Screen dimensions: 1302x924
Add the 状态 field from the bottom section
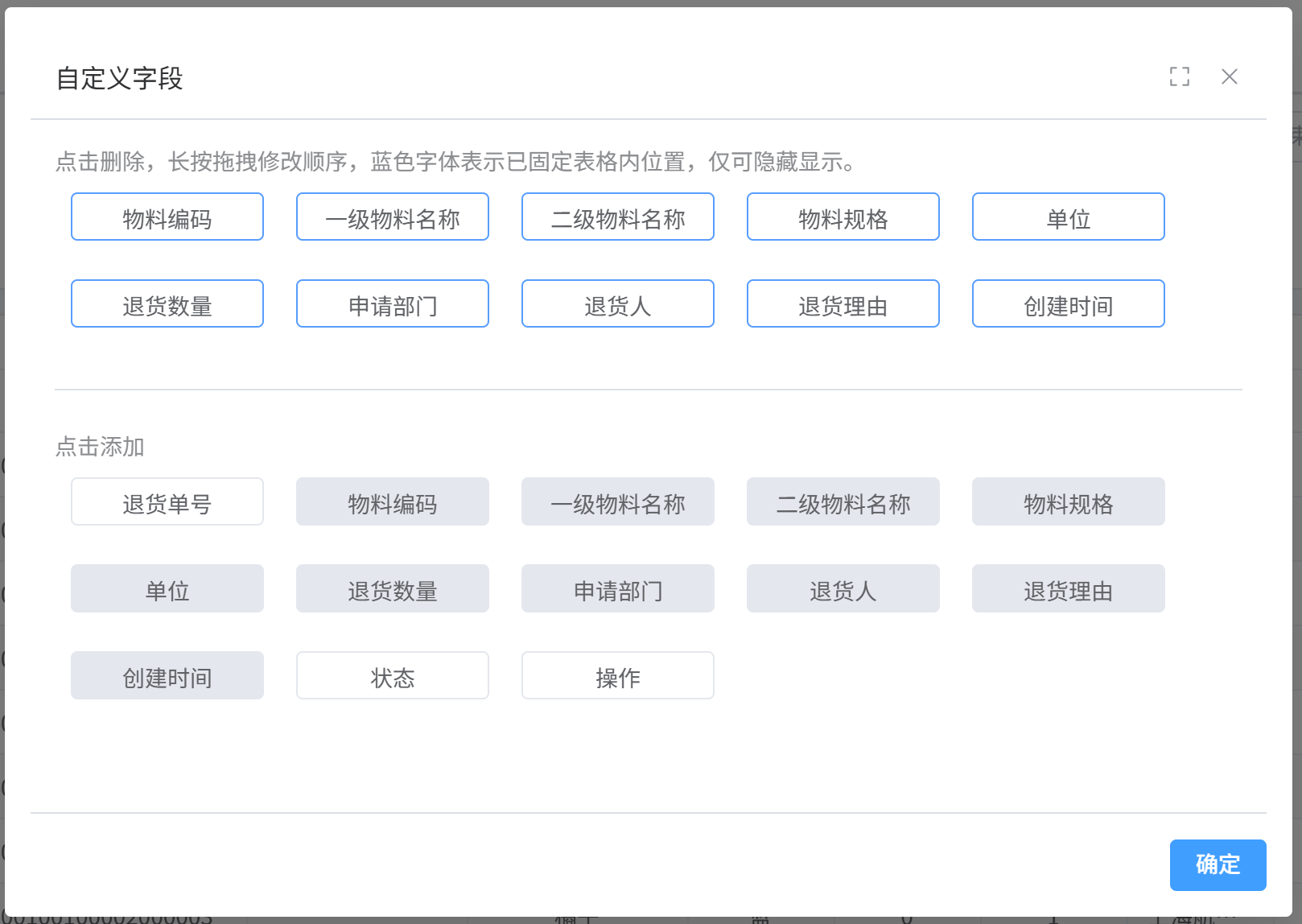coord(392,675)
